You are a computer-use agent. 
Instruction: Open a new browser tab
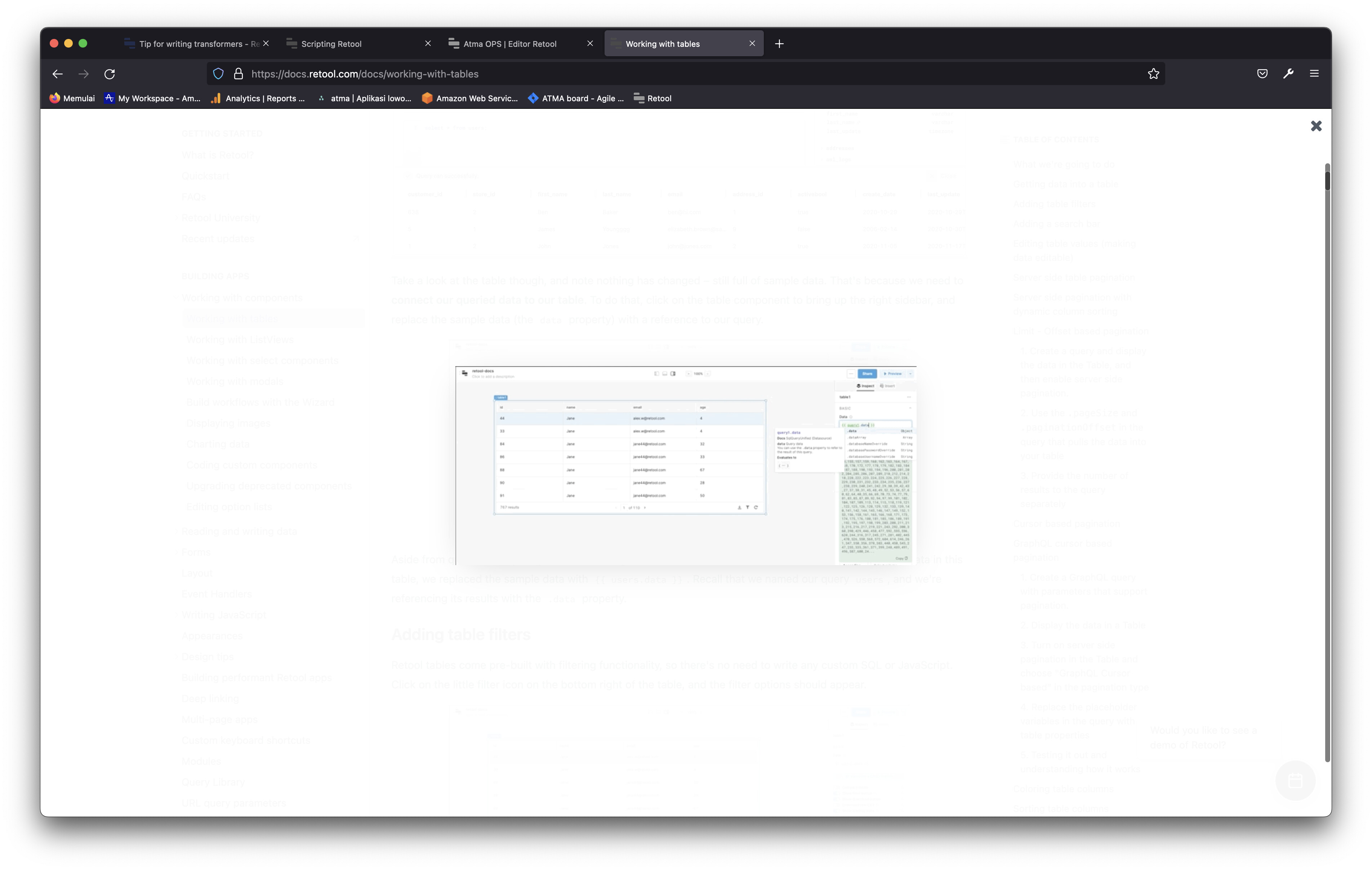click(x=779, y=44)
